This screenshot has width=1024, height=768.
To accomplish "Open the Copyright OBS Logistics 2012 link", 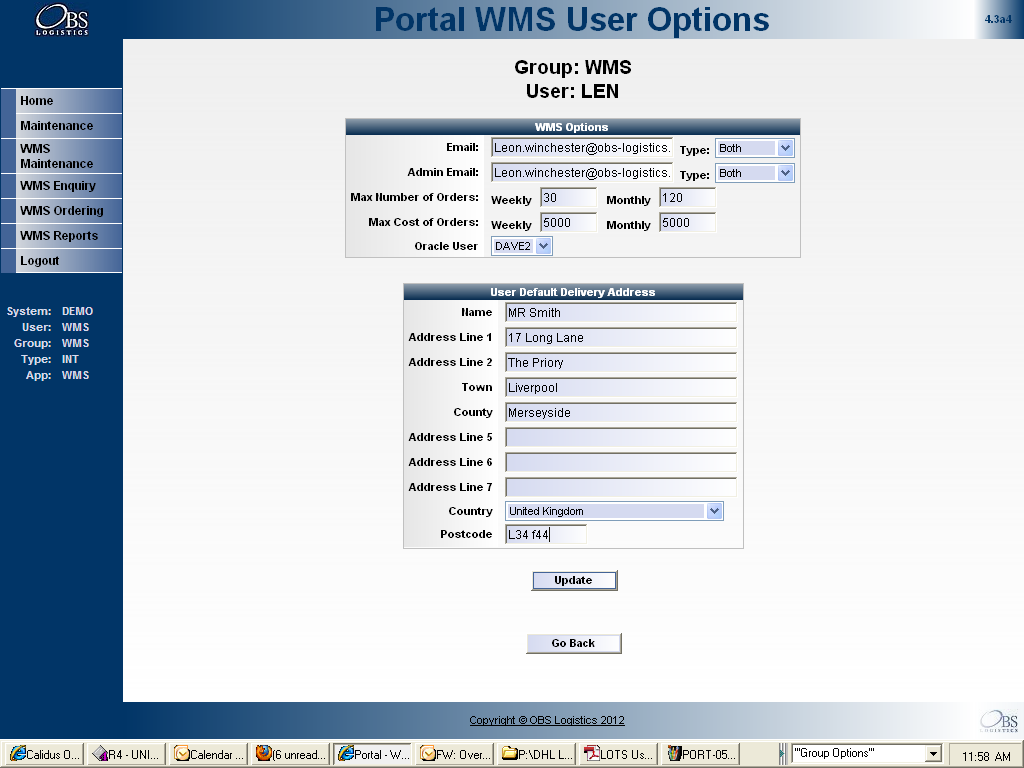I will 547,720.
